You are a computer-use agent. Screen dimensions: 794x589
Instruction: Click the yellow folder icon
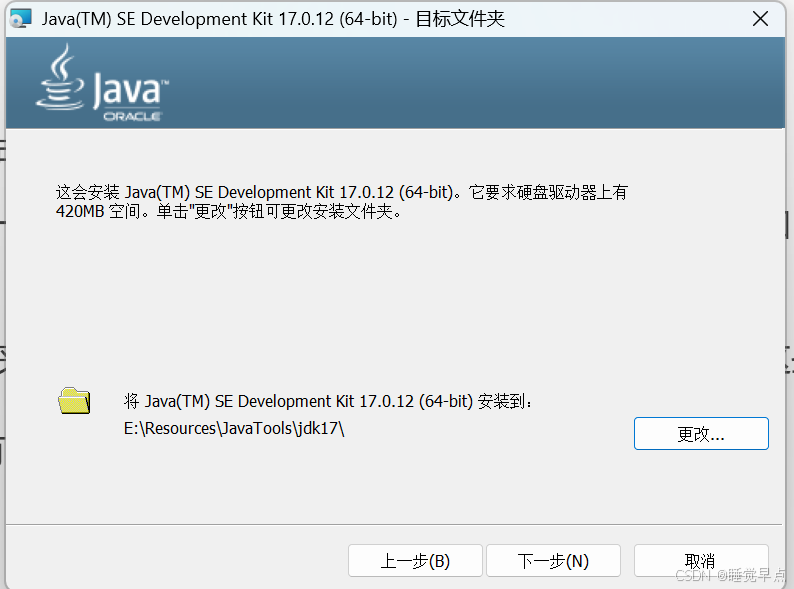(74, 401)
